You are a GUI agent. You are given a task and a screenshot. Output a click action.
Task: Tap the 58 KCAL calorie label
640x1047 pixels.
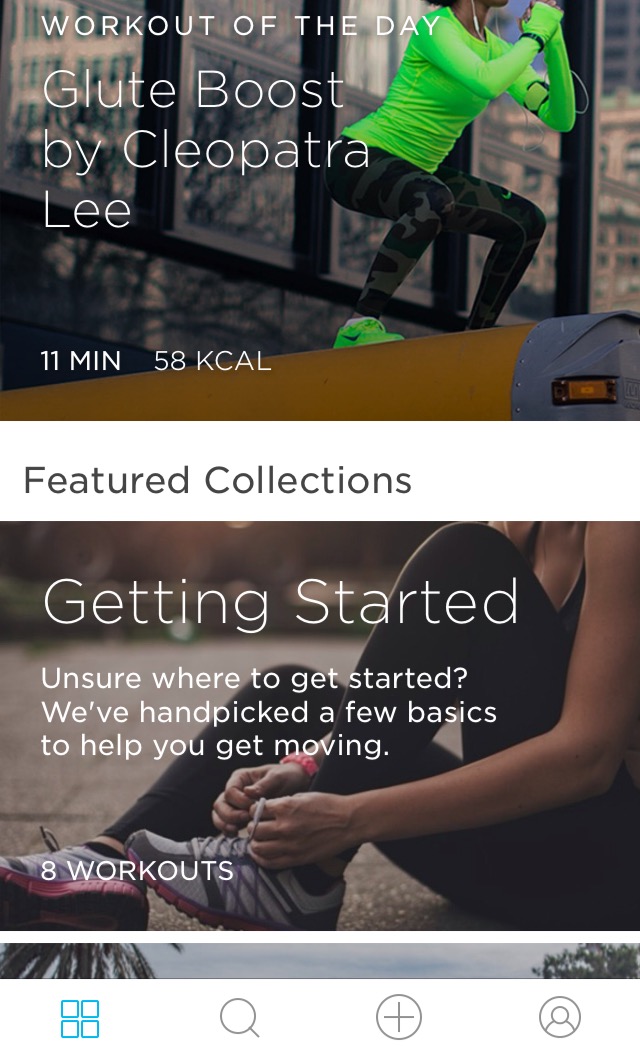pos(212,361)
